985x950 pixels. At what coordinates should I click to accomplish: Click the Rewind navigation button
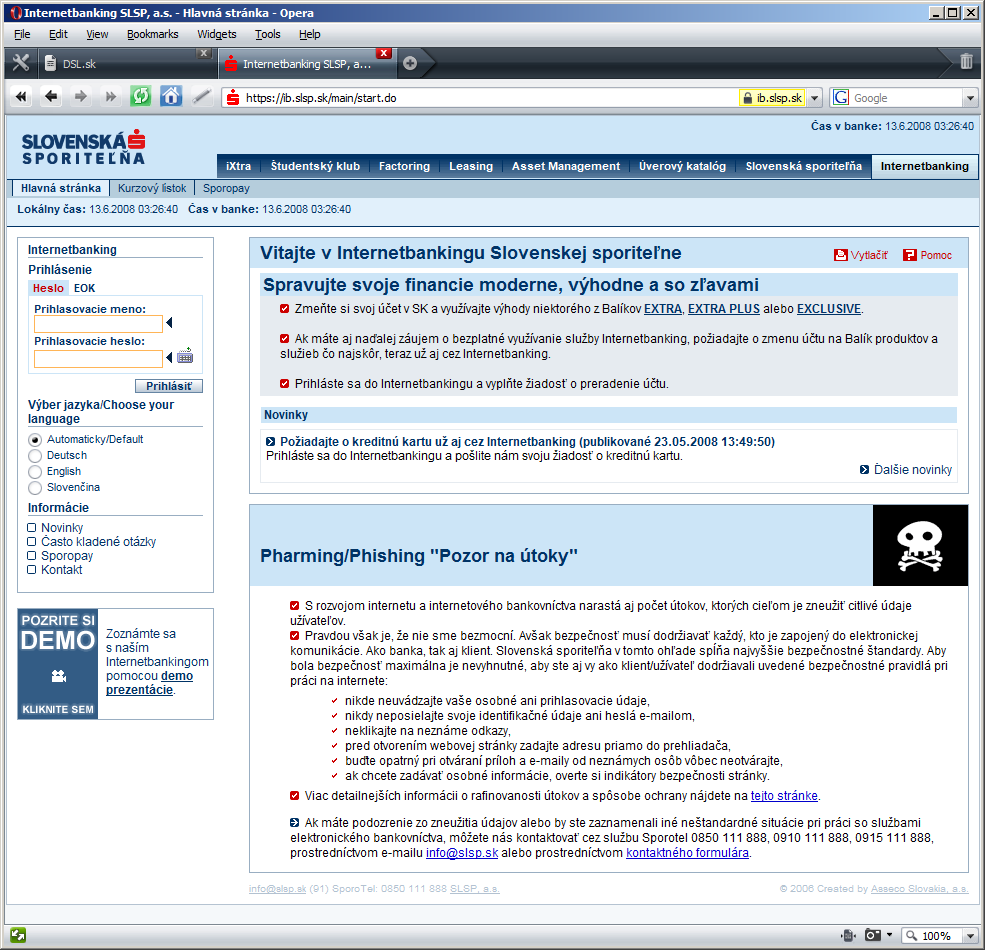tap(21, 97)
